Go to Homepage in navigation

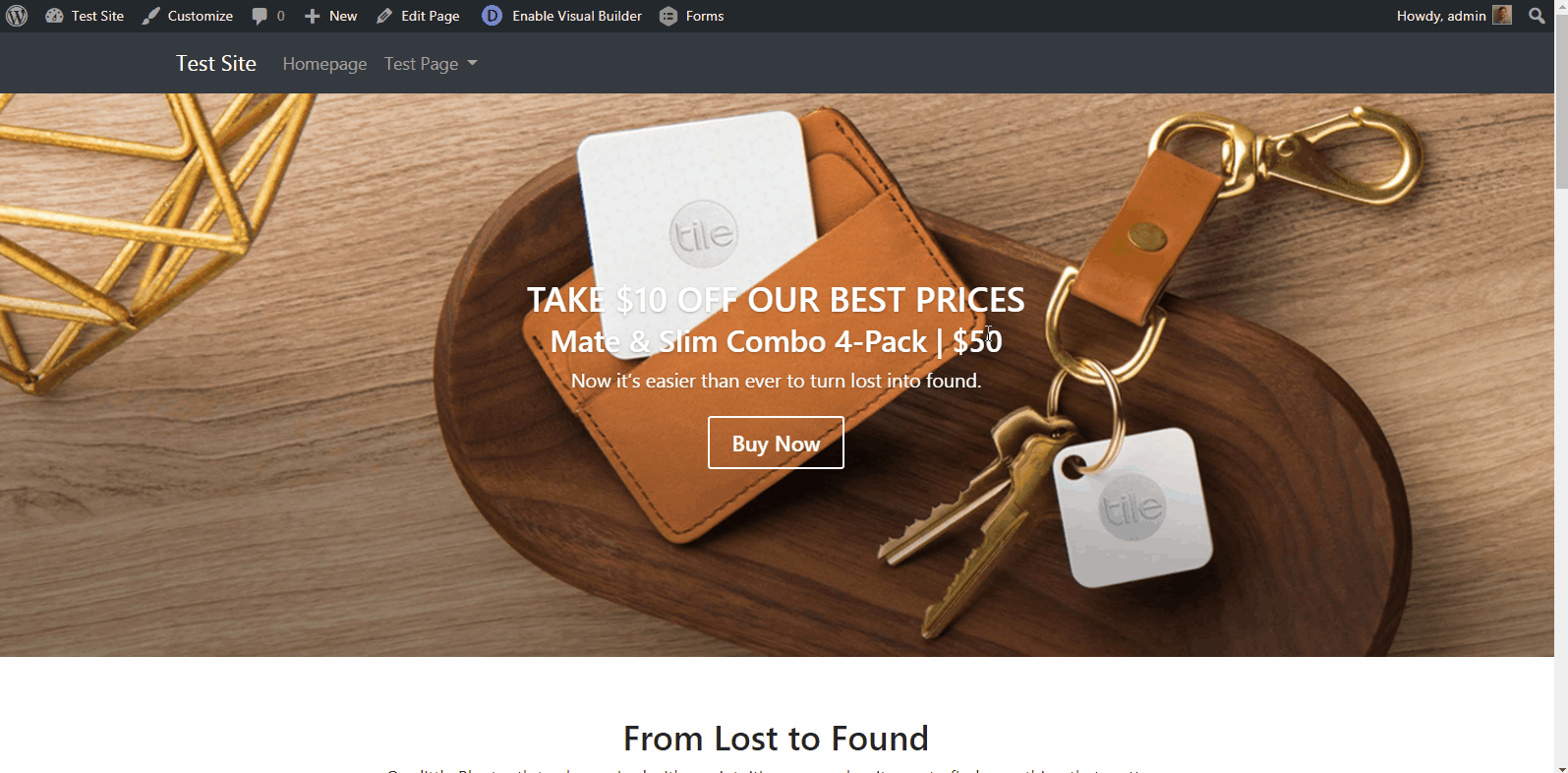[x=324, y=64]
